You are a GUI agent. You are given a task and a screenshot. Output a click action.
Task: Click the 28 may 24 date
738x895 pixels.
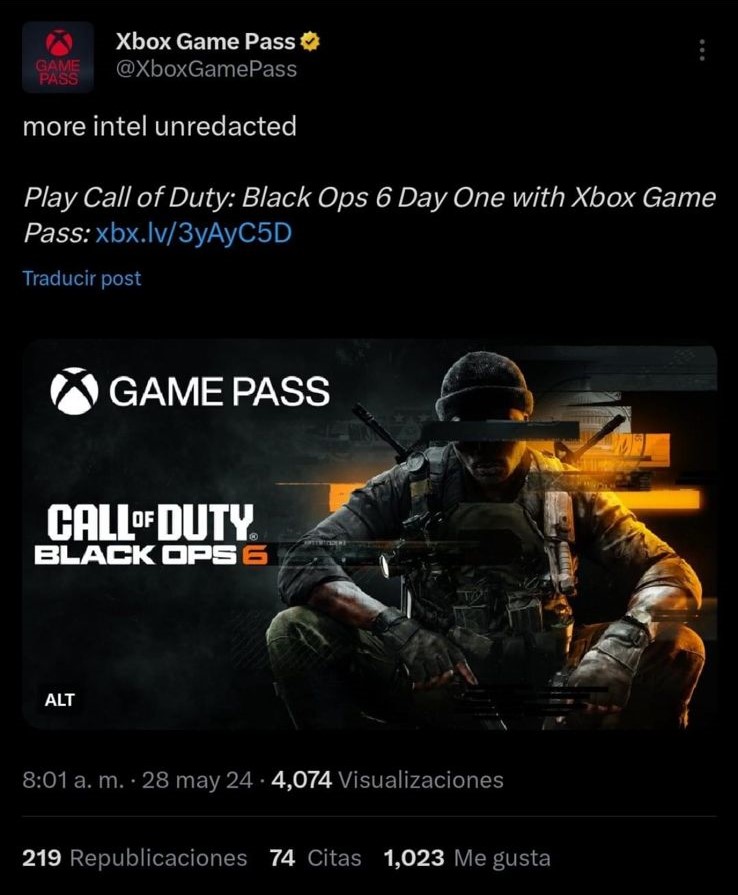point(197,780)
